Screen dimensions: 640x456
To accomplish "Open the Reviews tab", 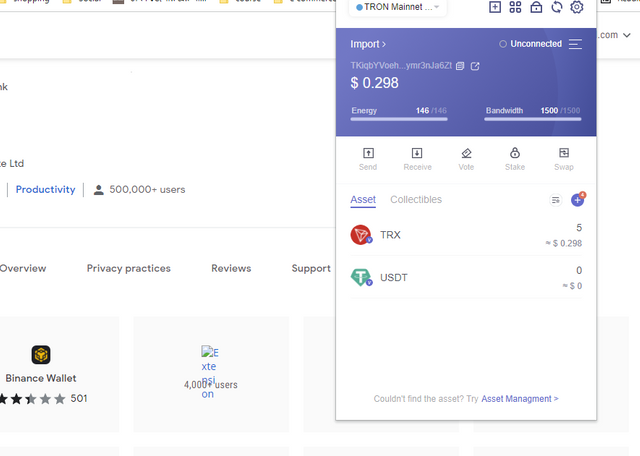I will click(231, 268).
